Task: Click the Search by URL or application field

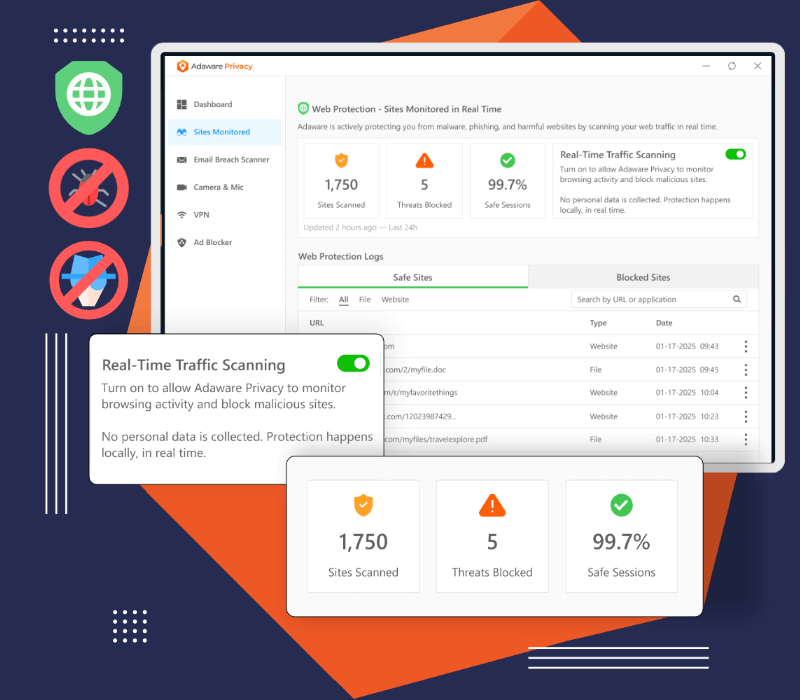Action: pos(650,299)
